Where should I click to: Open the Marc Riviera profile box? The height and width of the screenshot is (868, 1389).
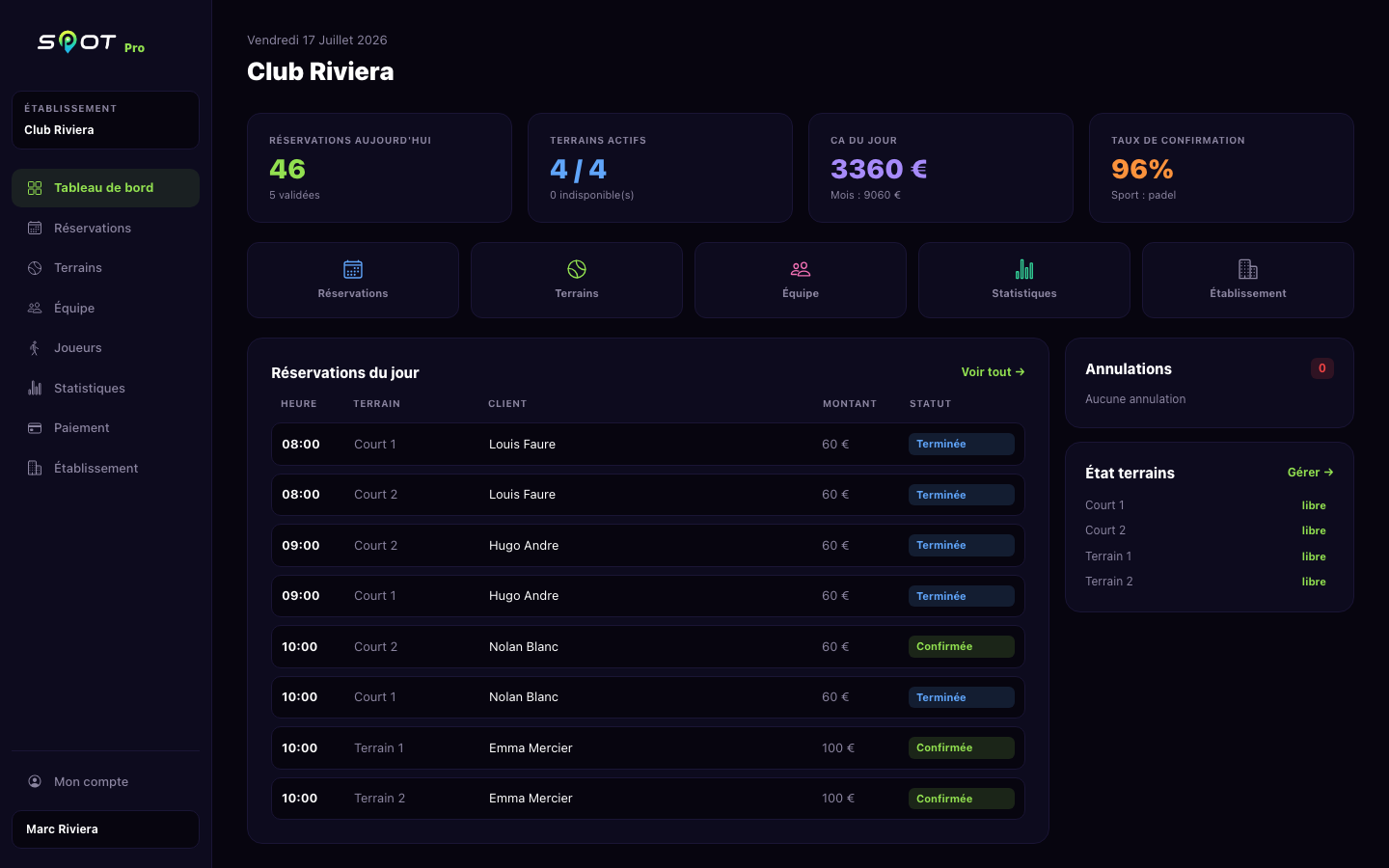tap(105, 829)
